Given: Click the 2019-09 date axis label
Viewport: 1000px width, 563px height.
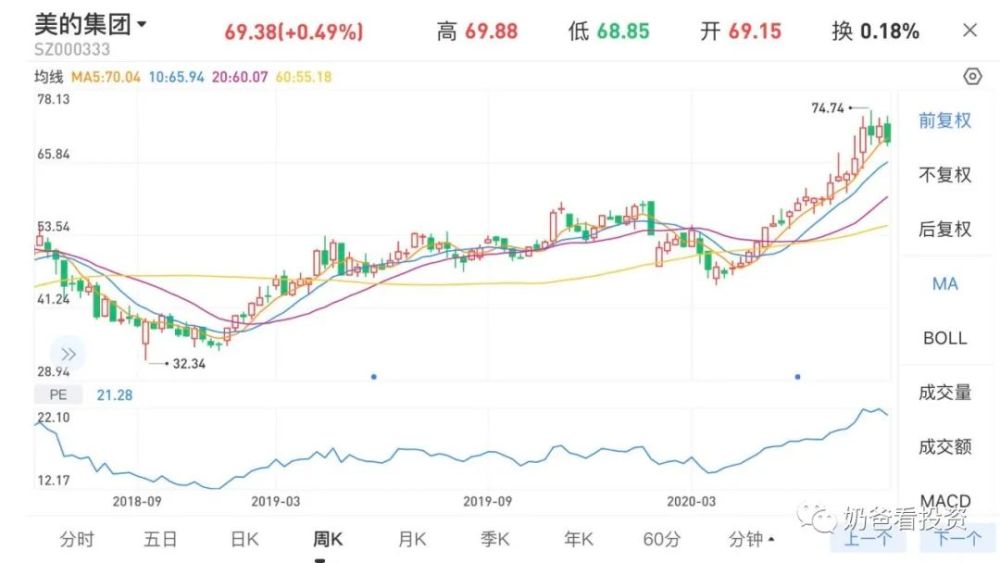Looking at the screenshot, I should pos(487,502).
